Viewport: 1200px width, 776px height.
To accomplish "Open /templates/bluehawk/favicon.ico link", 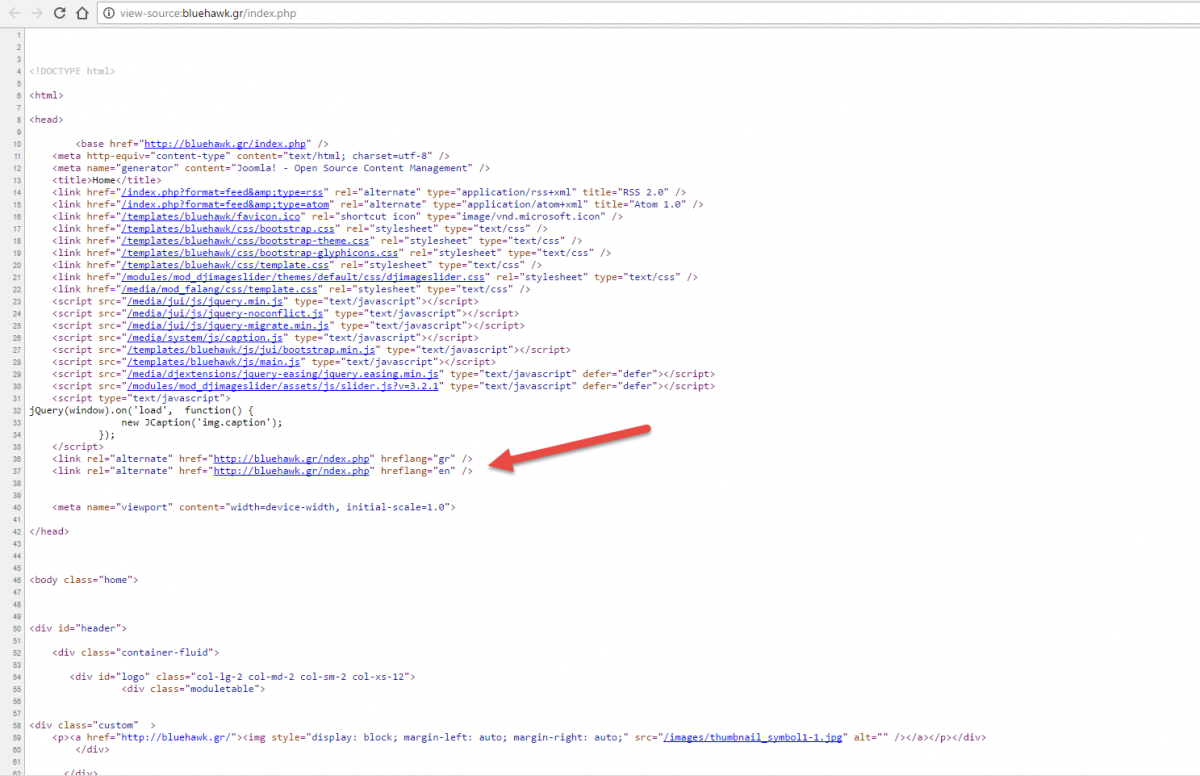I will click(211, 216).
